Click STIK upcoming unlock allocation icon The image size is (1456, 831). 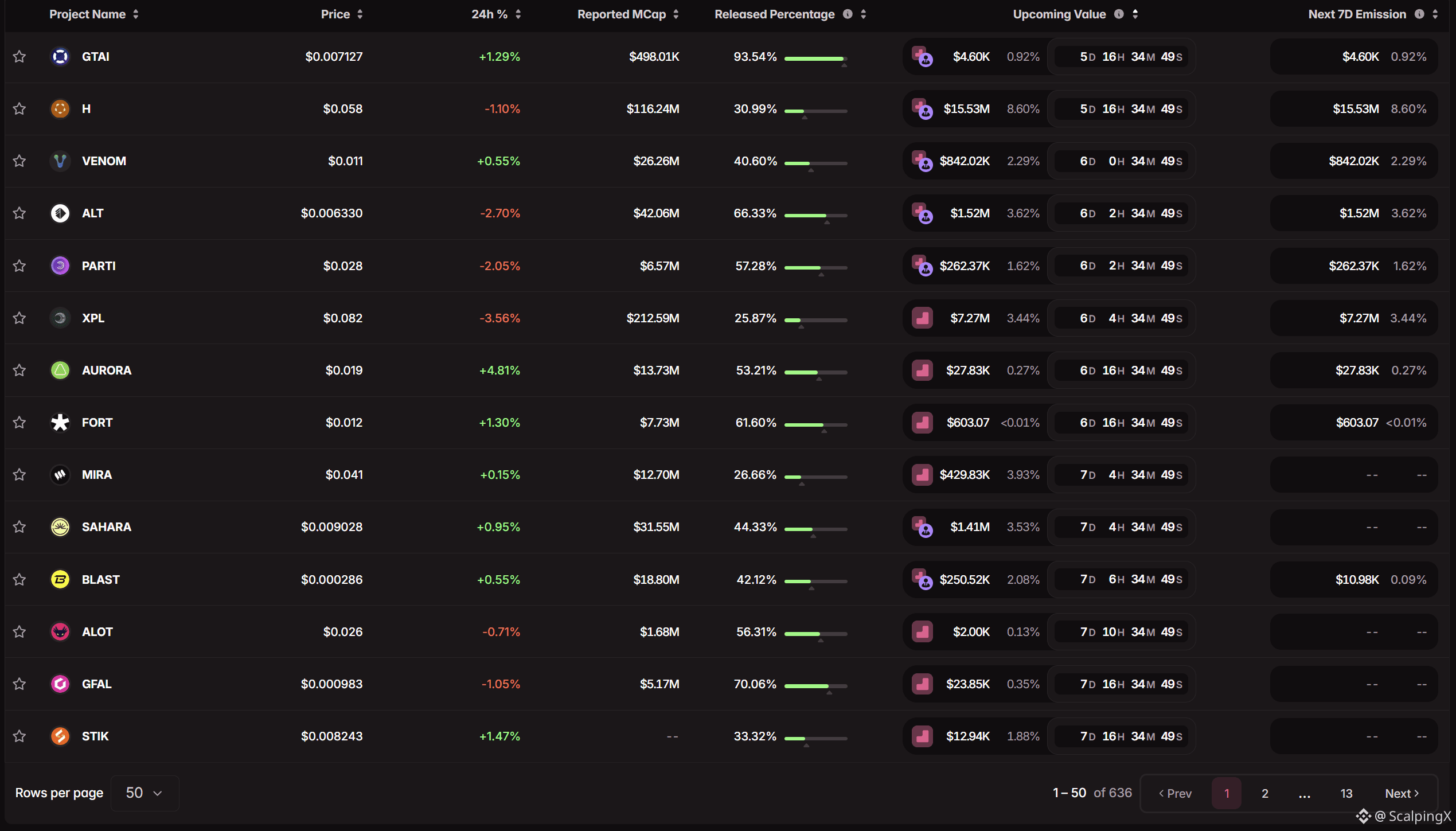pos(922,736)
